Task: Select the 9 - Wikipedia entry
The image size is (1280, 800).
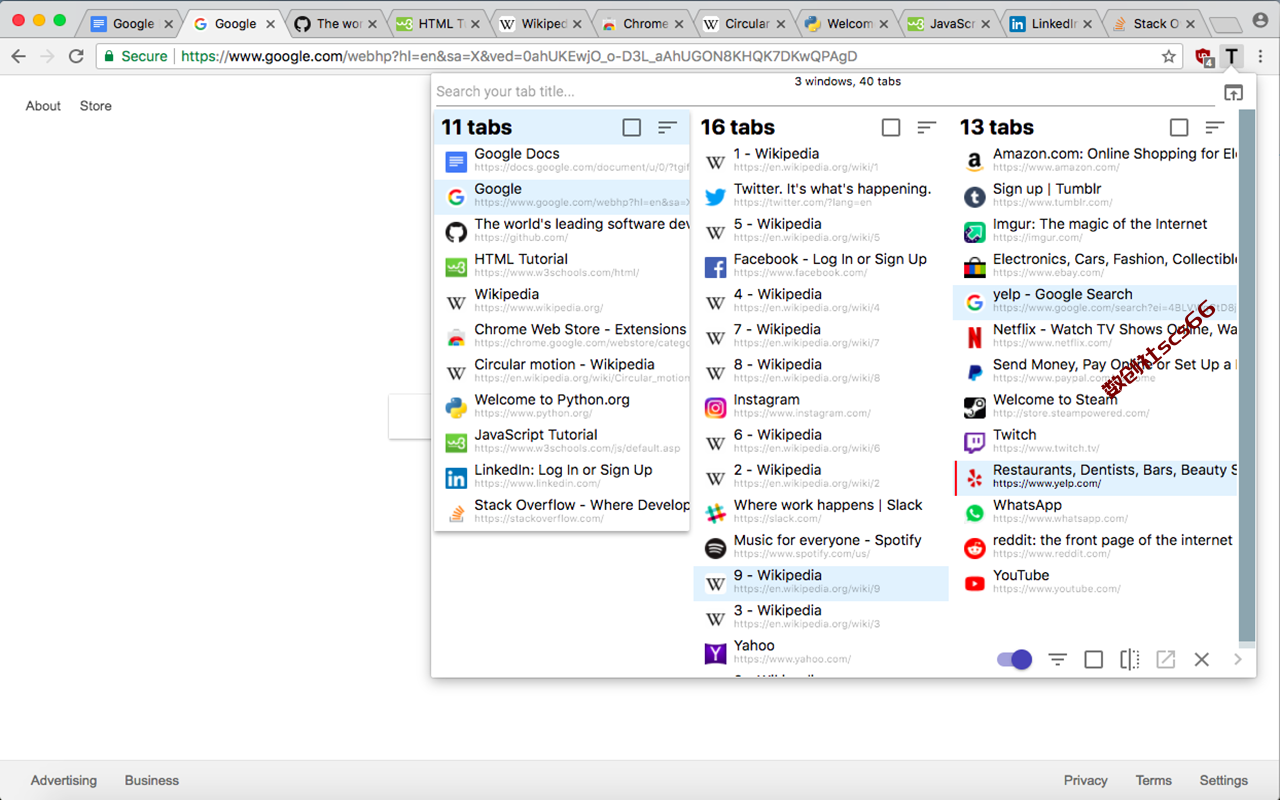Action: [821, 583]
